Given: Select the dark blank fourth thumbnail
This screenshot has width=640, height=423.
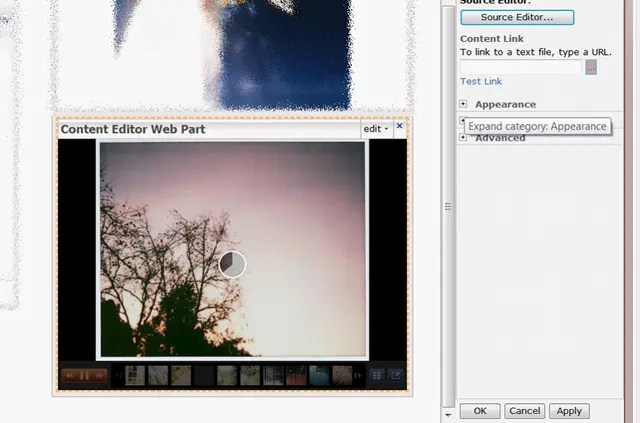Looking at the screenshot, I should [204, 375].
